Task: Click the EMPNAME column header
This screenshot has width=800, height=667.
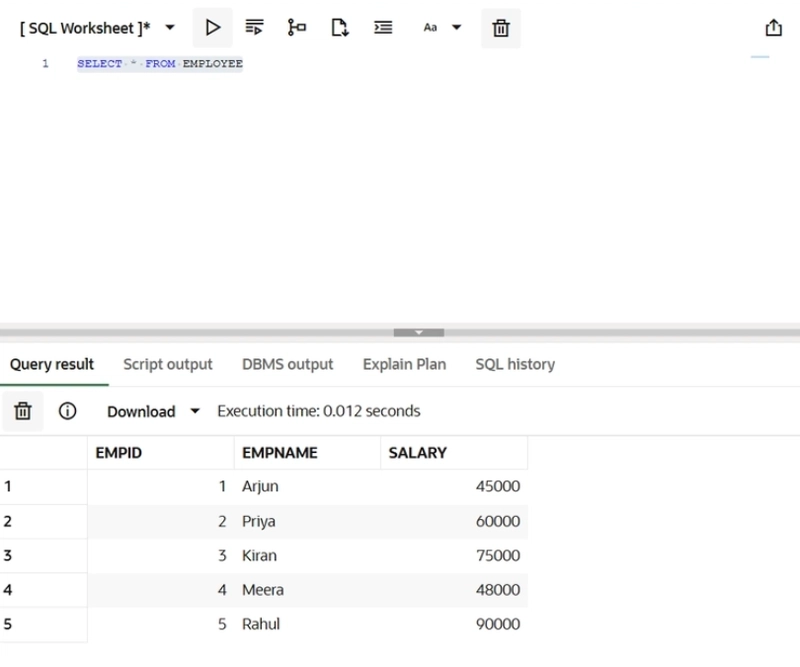Action: [x=280, y=453]
